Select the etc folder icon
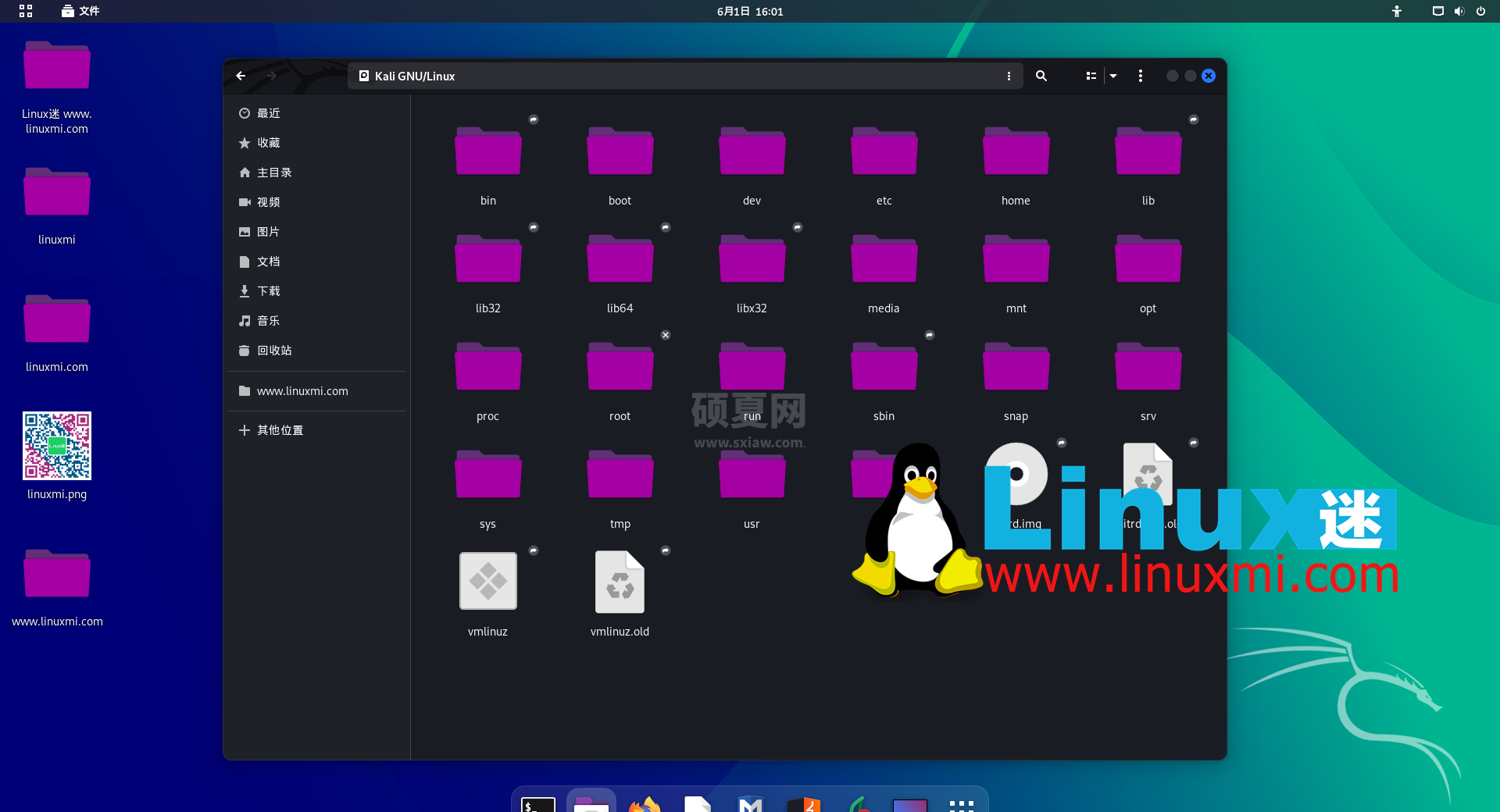This screenshot has width=1500, height=812. (x=884, y=151)
